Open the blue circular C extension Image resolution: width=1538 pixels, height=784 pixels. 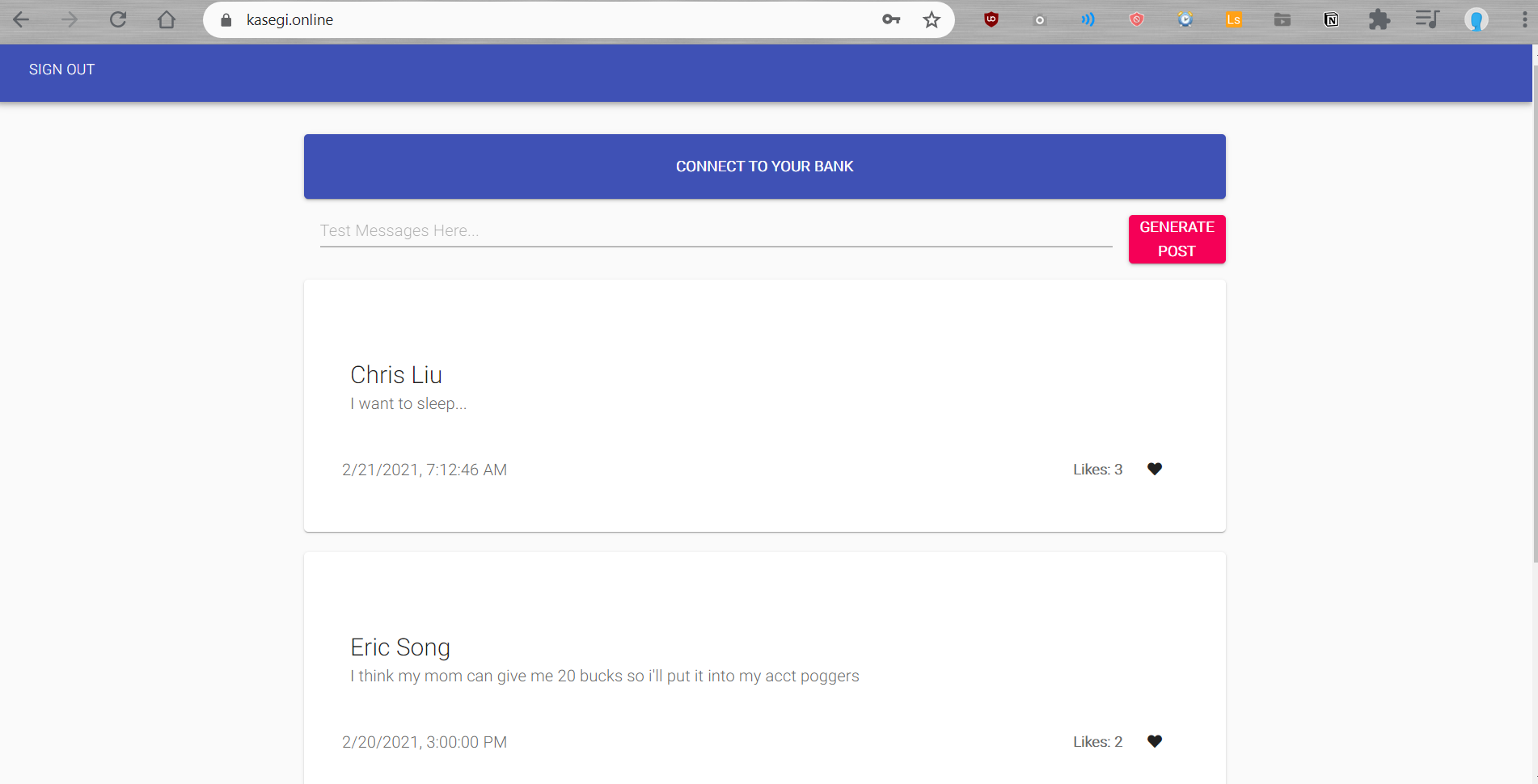click(1185, 19)
